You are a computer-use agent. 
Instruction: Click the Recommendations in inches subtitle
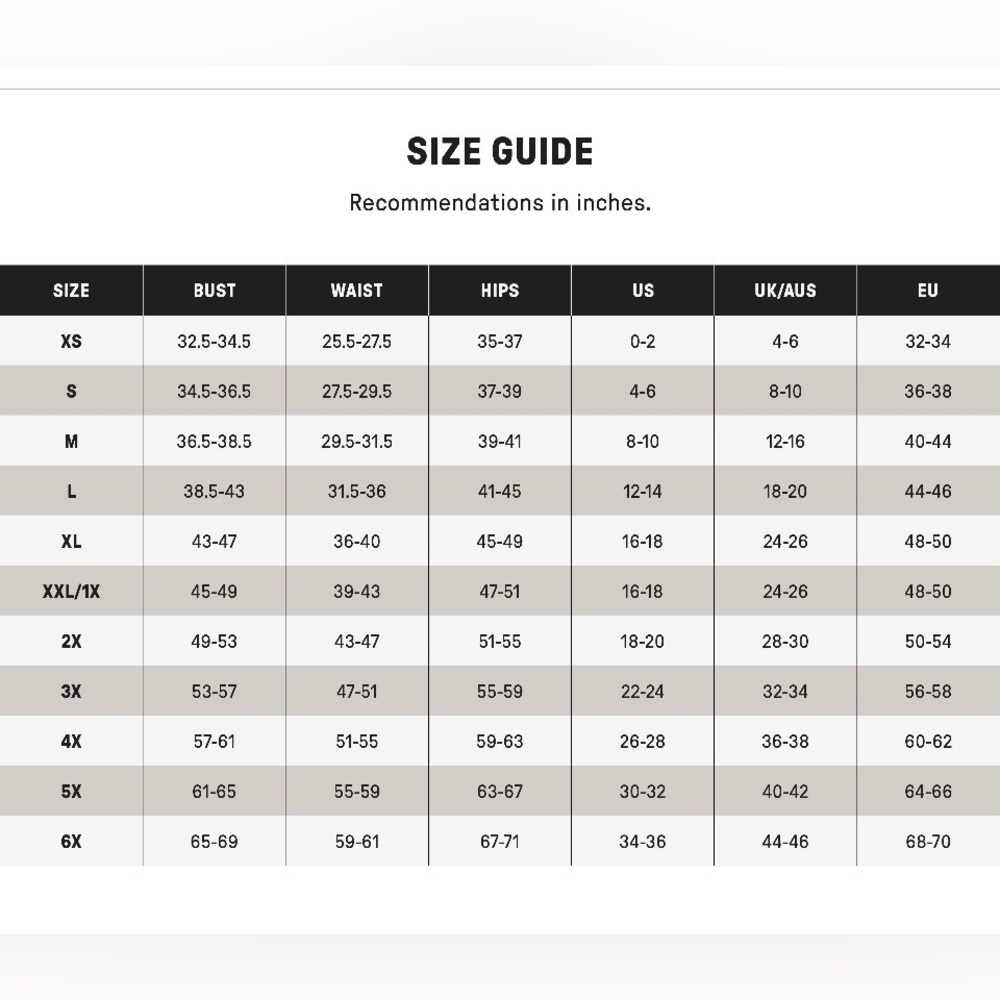(500, 203)
